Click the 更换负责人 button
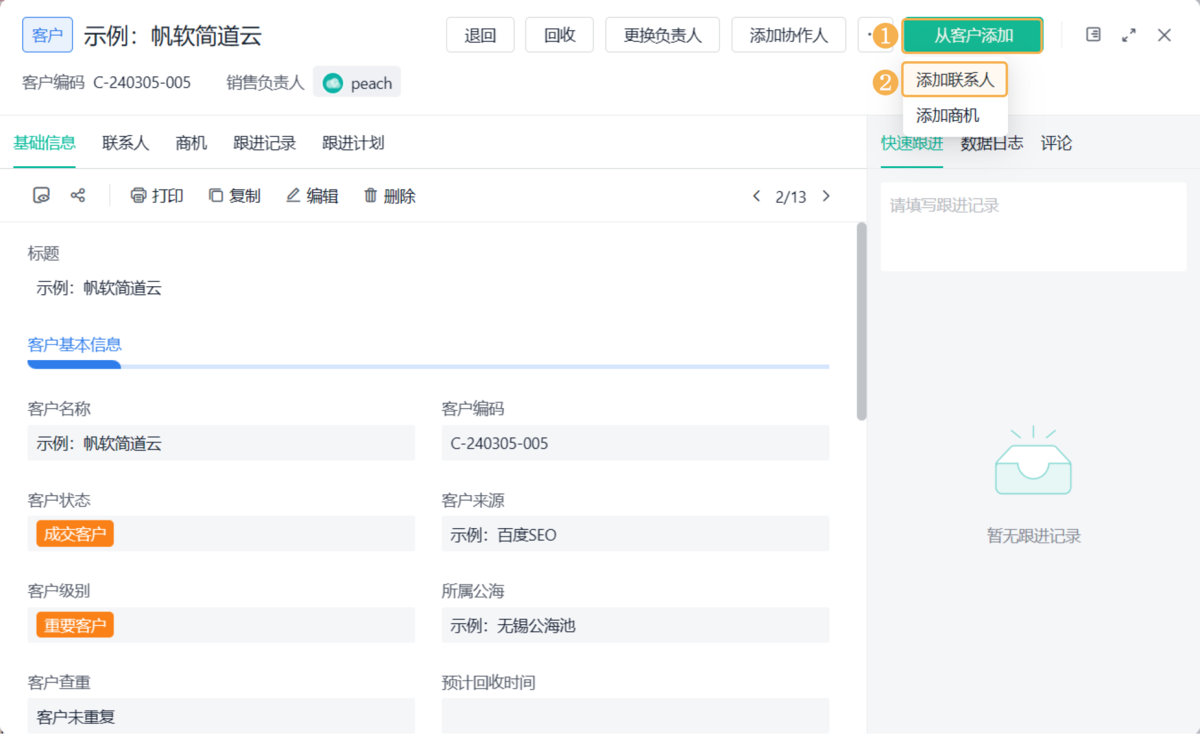The width and height of the screenshot is (1200, 734). (663, 35)
